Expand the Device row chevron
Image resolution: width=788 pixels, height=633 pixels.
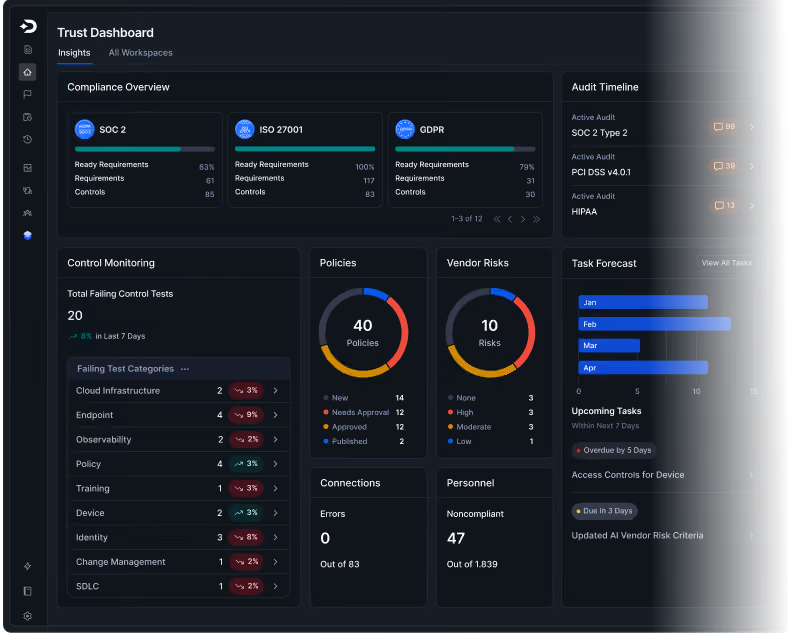[275, 512]
